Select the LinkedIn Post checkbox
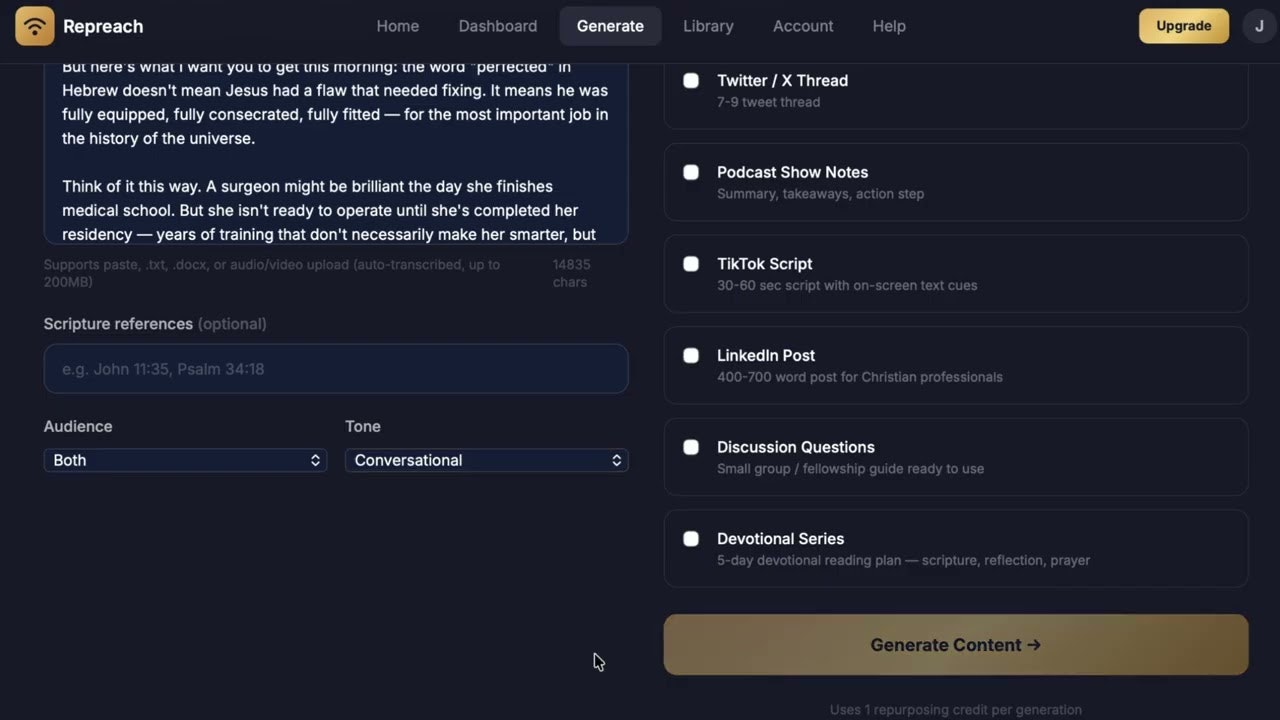This screenshot has width=1280, height=720. [691, 355]
